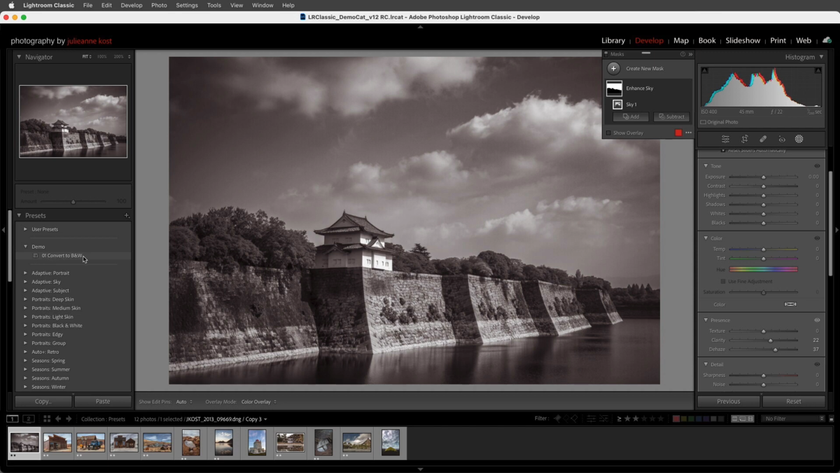Expand the User Presets group
The image size is (840, 473).
pos(25,229)
